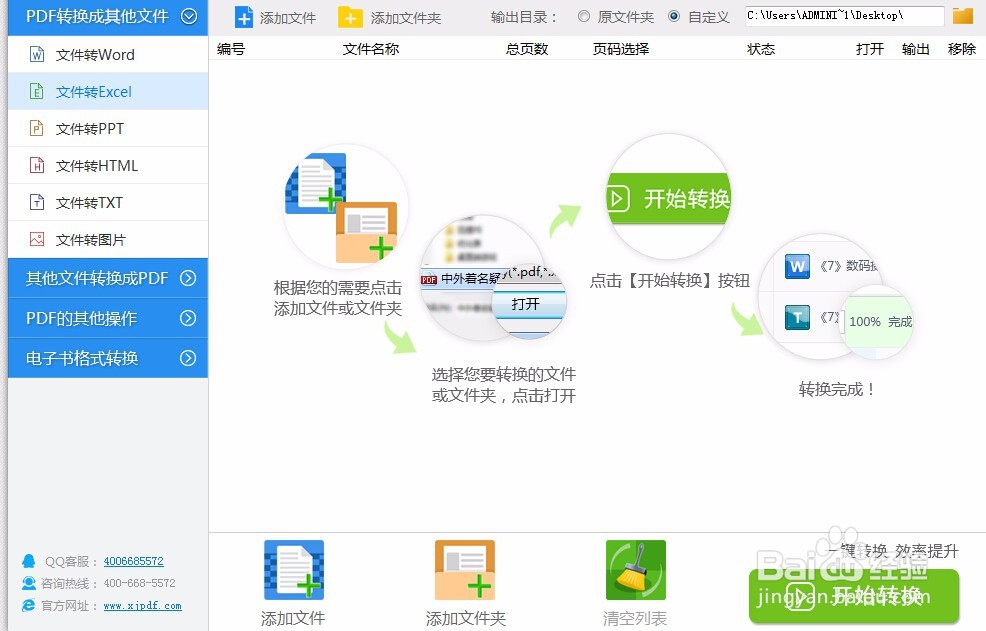Click the large 添加文件夹 icon at bottom
Viewport: 986px width, 631px height.
coord(465,570)
